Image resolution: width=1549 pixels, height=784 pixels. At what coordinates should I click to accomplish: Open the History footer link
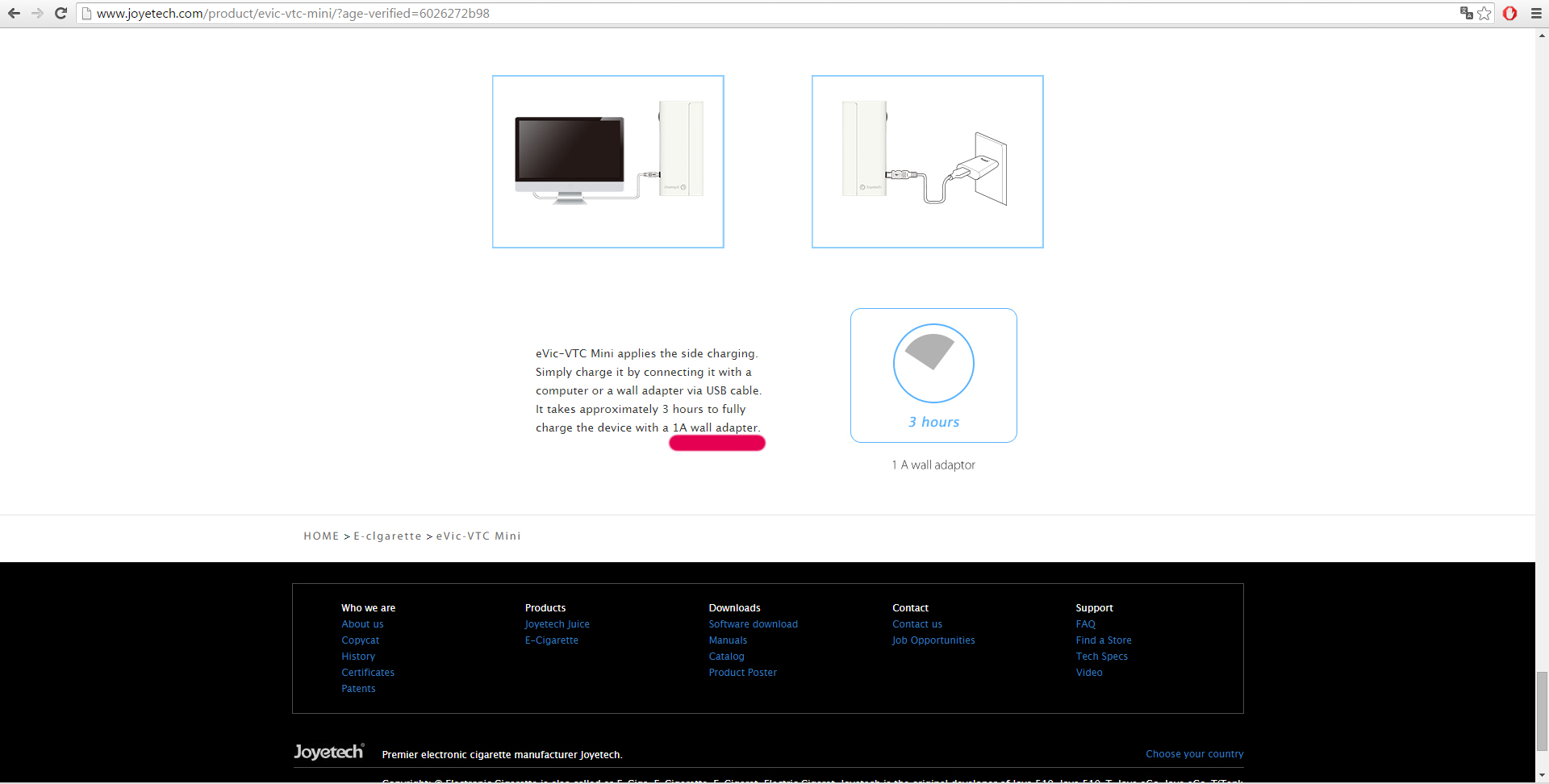tap(358, 657)
